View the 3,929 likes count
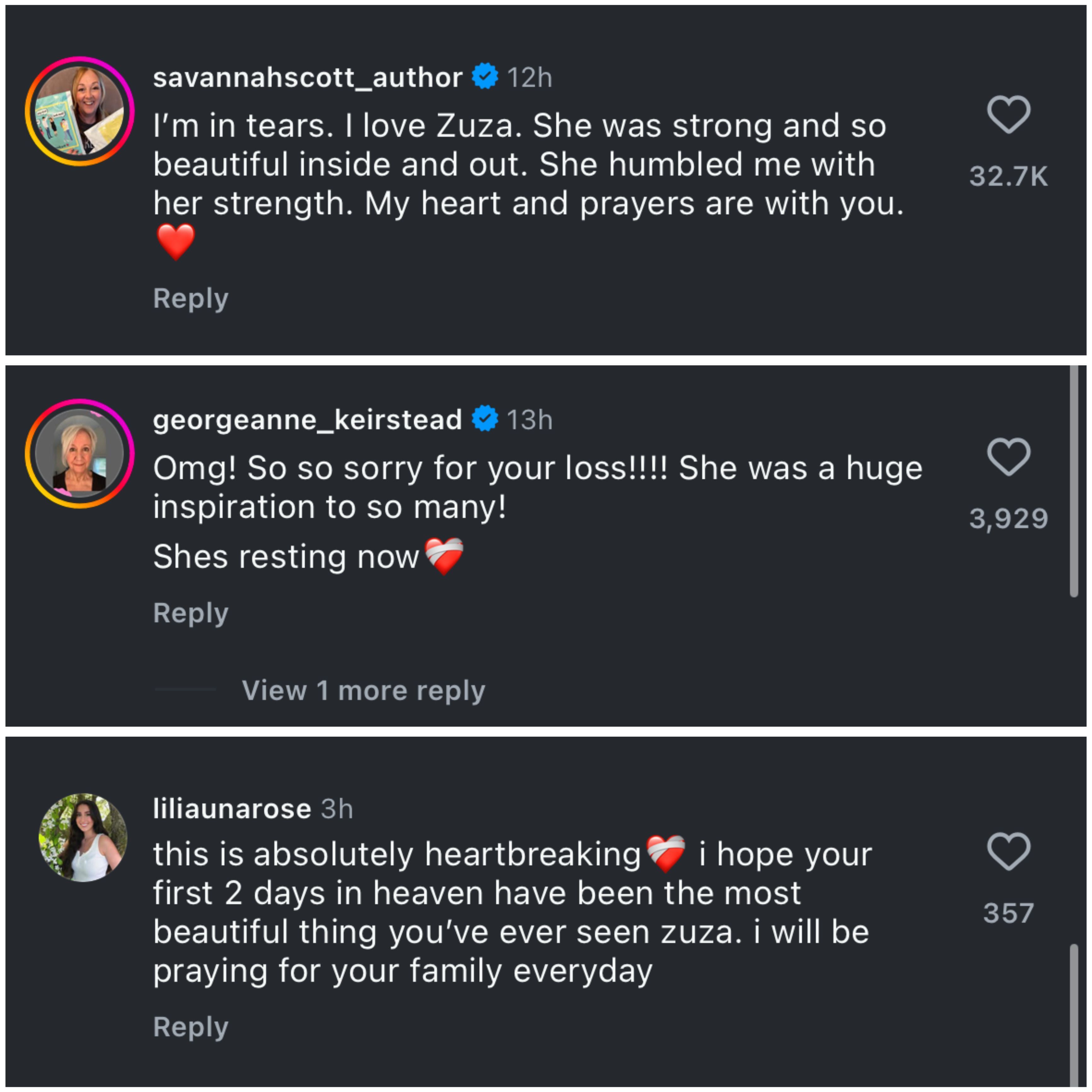 tap(1008, 519)
